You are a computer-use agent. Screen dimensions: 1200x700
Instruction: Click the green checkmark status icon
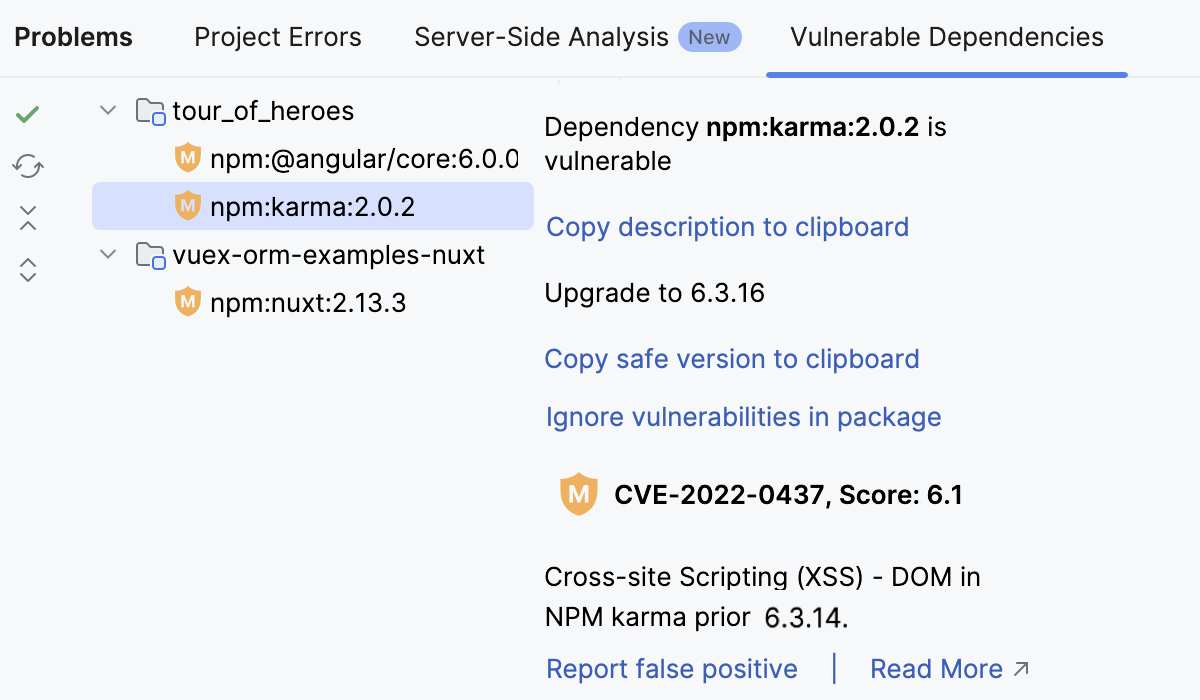click(x=27, y=113)
